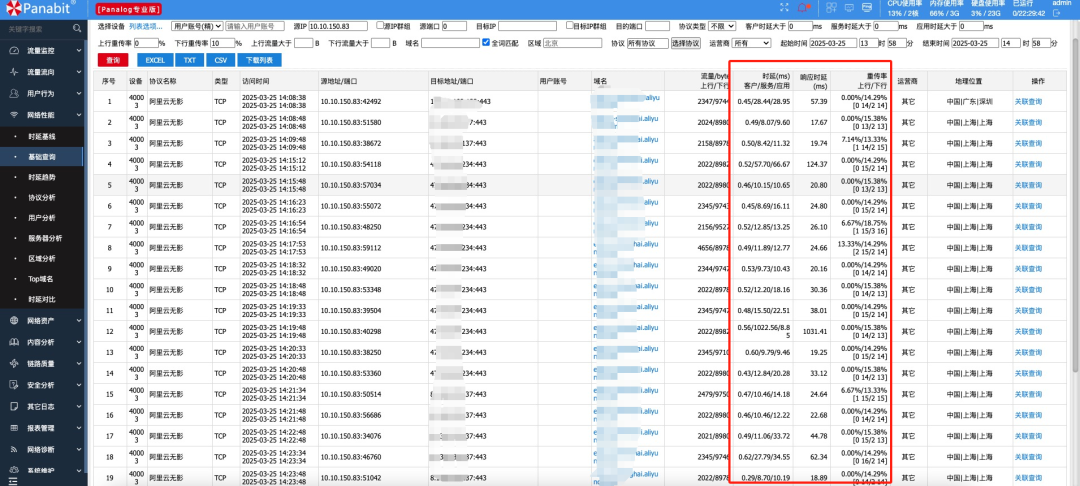
Task: Open the 时延基线 submenu item
Action: click(41, 136)
